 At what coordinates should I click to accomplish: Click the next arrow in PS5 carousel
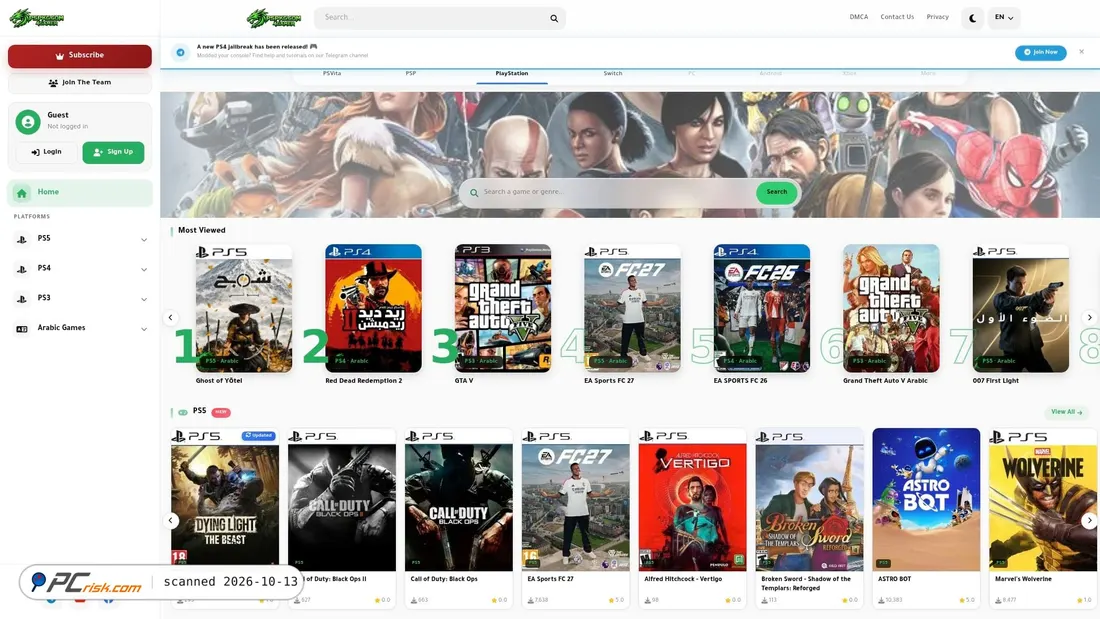(x=1089, y=521)
